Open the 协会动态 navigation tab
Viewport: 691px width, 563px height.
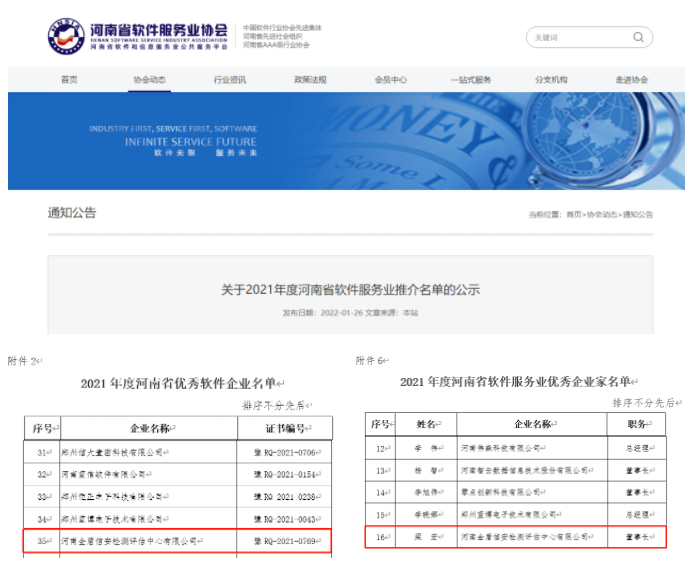[149, 80]
